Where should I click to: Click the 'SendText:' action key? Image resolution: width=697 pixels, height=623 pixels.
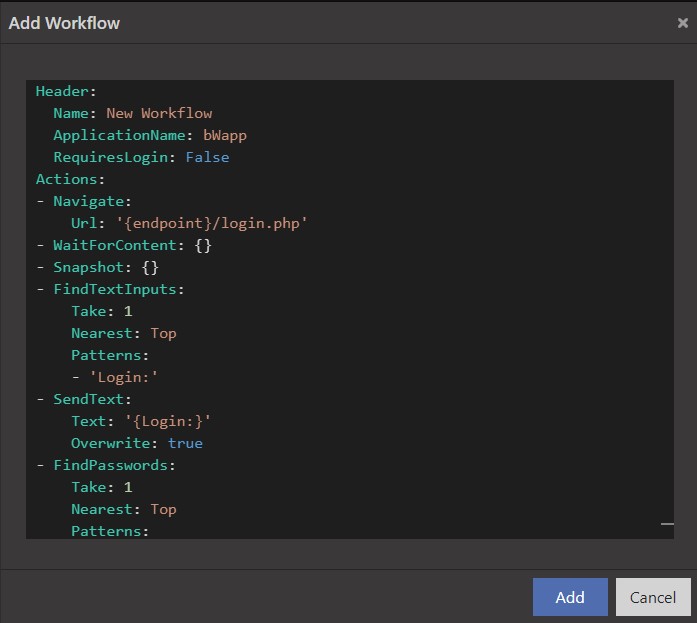pos(92,399)
